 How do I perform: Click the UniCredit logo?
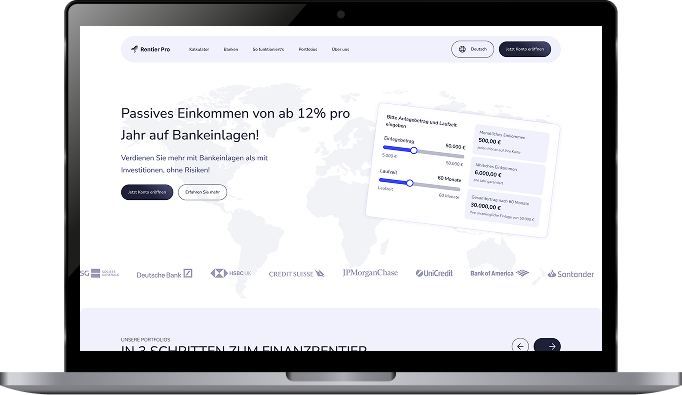click(x=434, y=273)
